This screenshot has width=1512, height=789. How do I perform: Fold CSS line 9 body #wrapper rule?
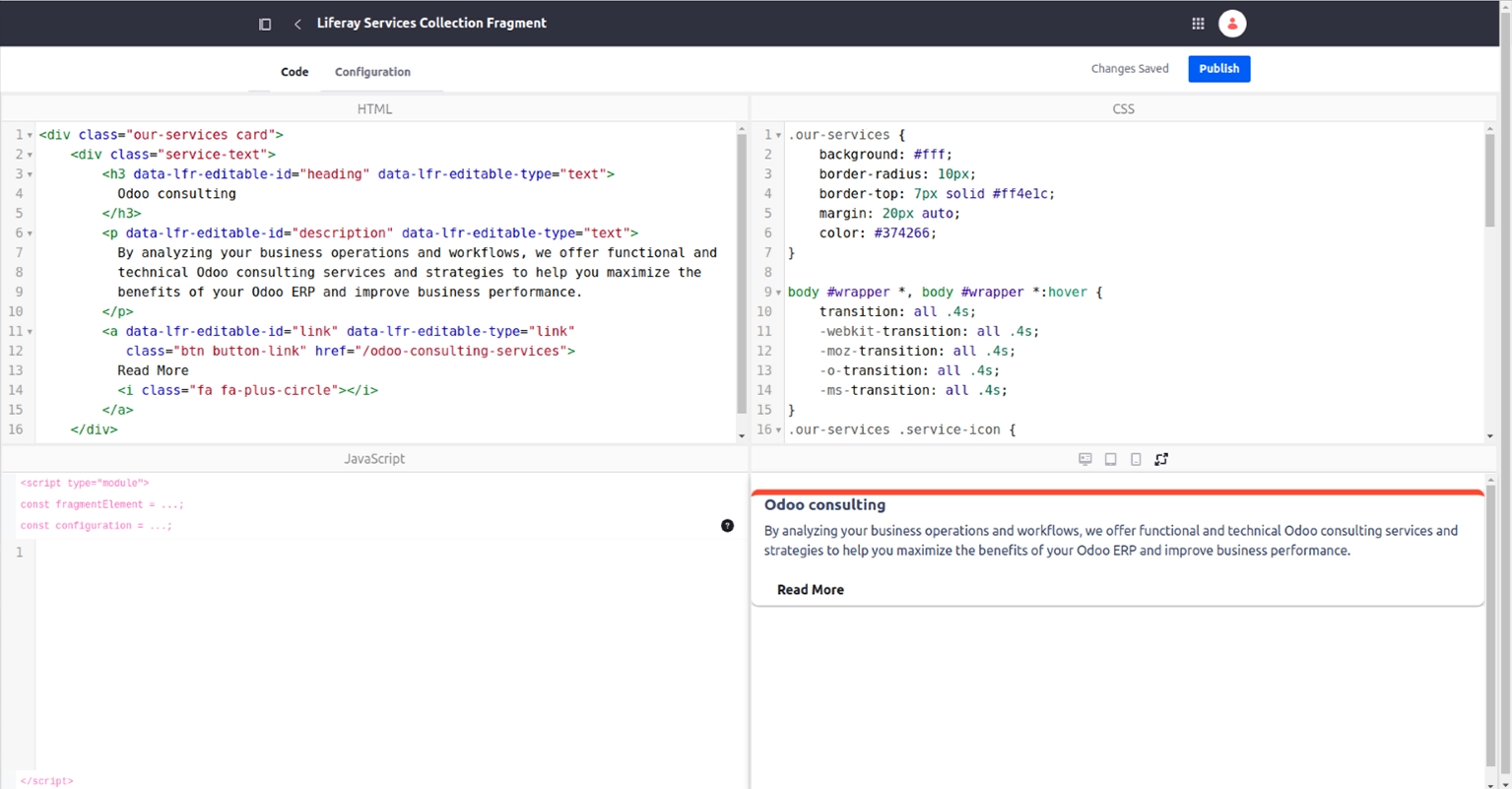778,293
